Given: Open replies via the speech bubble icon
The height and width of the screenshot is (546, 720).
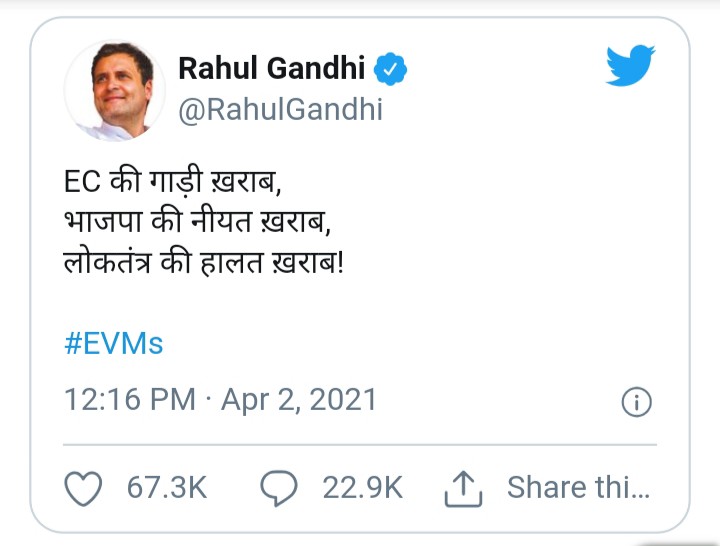Looking at the screenshot, I should (x=279, y=488).
